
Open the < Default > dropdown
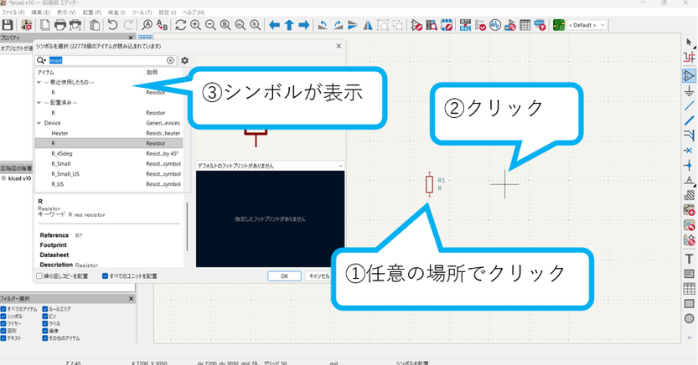coord(587,25)
